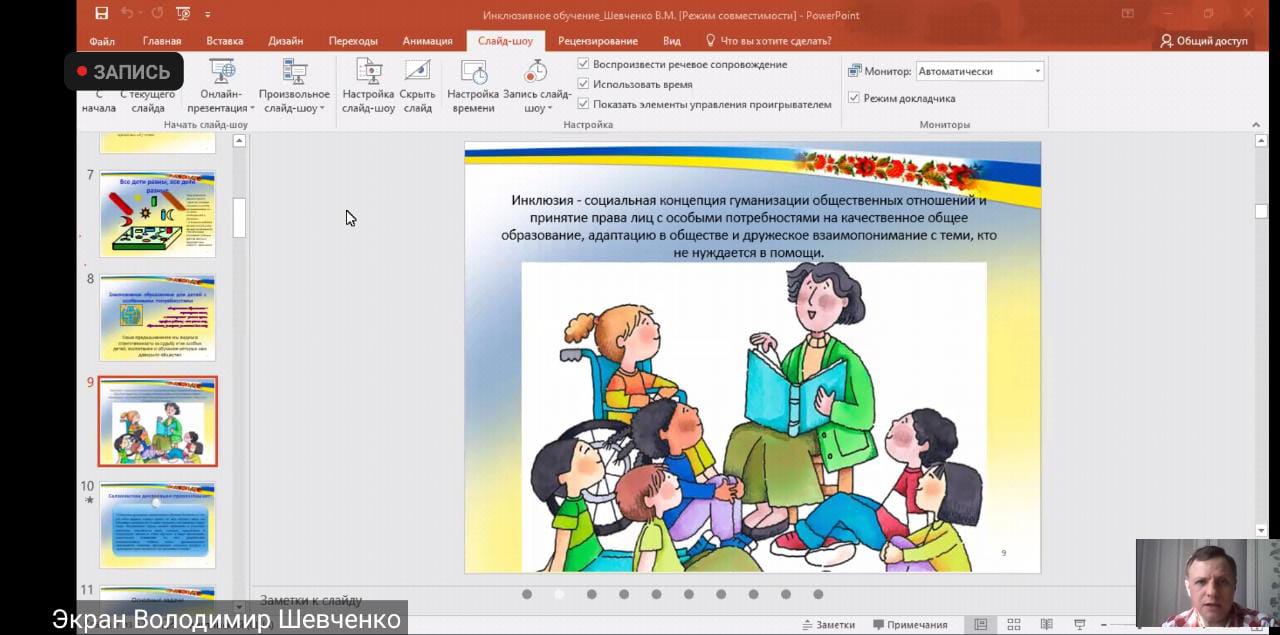
Task: Toggle Play Narrations checkbox
Action: (584, 64)
